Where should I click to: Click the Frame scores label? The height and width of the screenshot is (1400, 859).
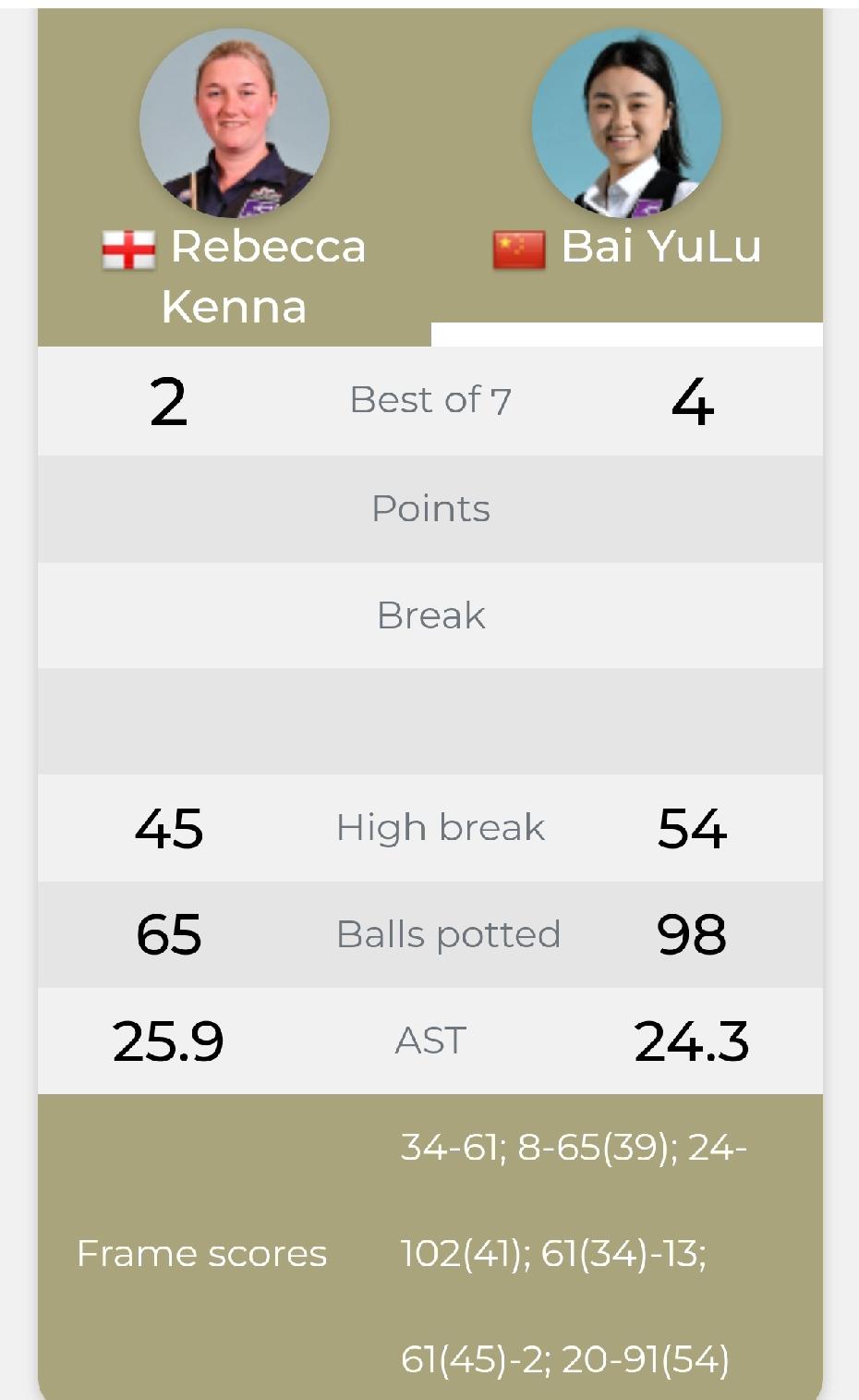coord(201,1254)
